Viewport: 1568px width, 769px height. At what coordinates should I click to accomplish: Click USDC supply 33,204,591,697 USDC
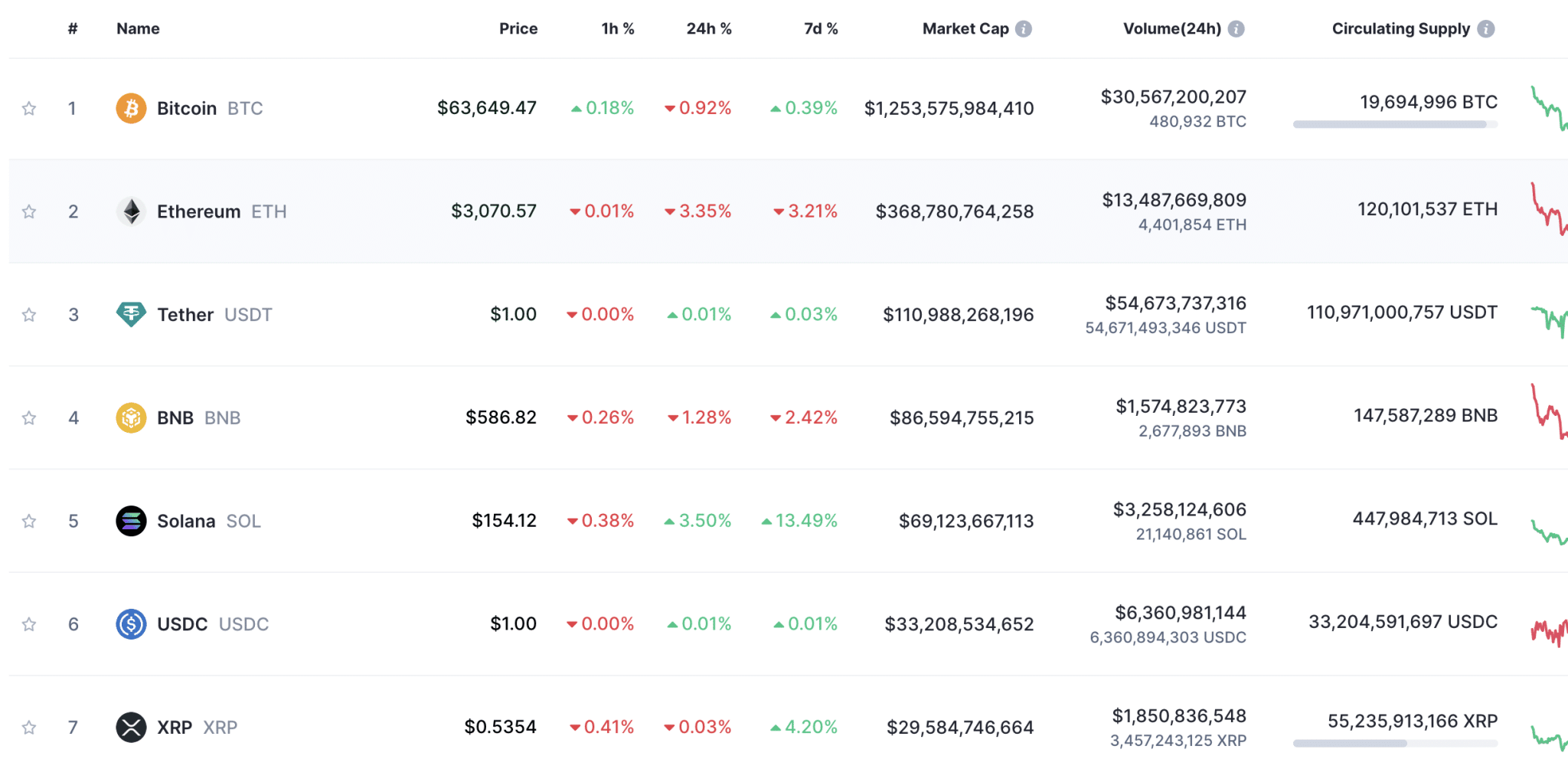pyautogui.click(x=1403, y=622)
